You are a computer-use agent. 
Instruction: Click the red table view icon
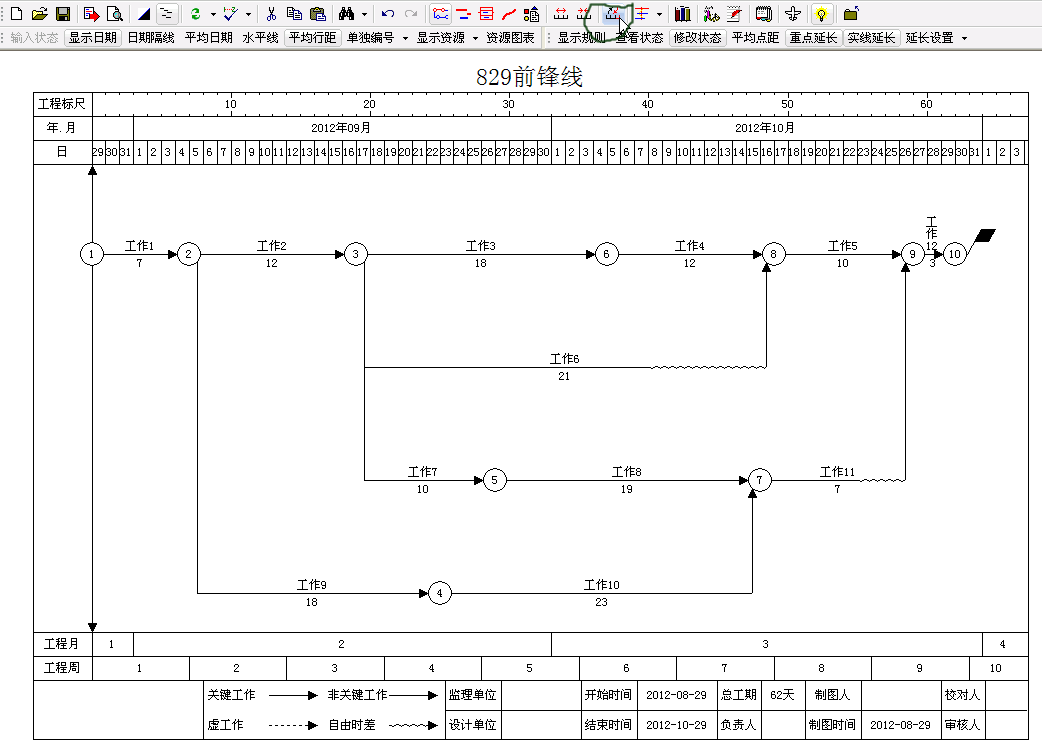[x=486, y=13]
